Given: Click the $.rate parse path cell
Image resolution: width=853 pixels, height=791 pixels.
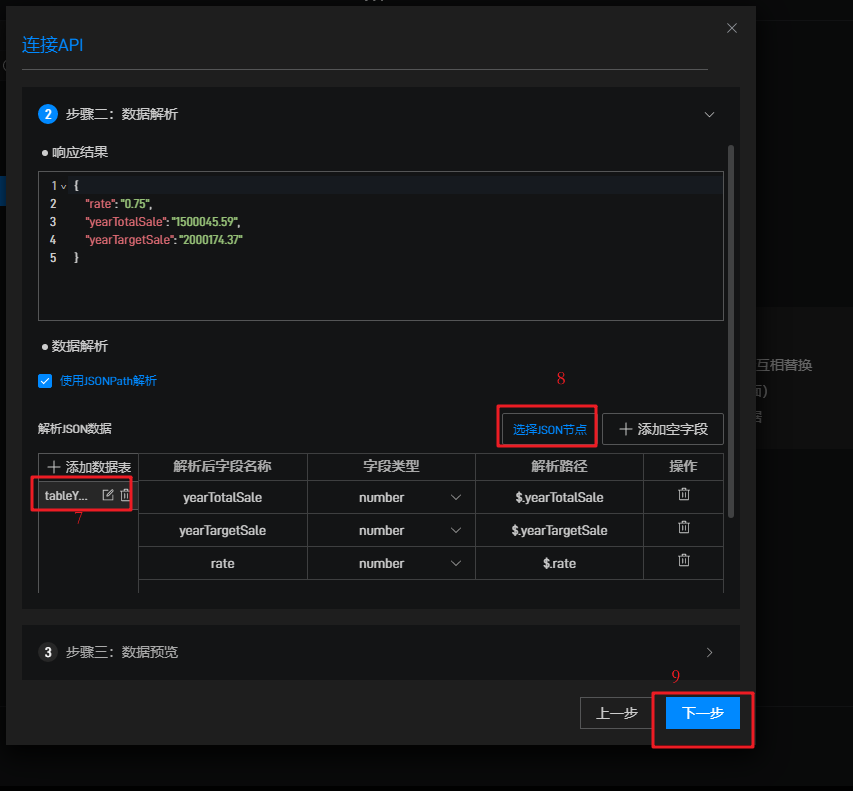Looking at the screenshot, I should [559, 564].
